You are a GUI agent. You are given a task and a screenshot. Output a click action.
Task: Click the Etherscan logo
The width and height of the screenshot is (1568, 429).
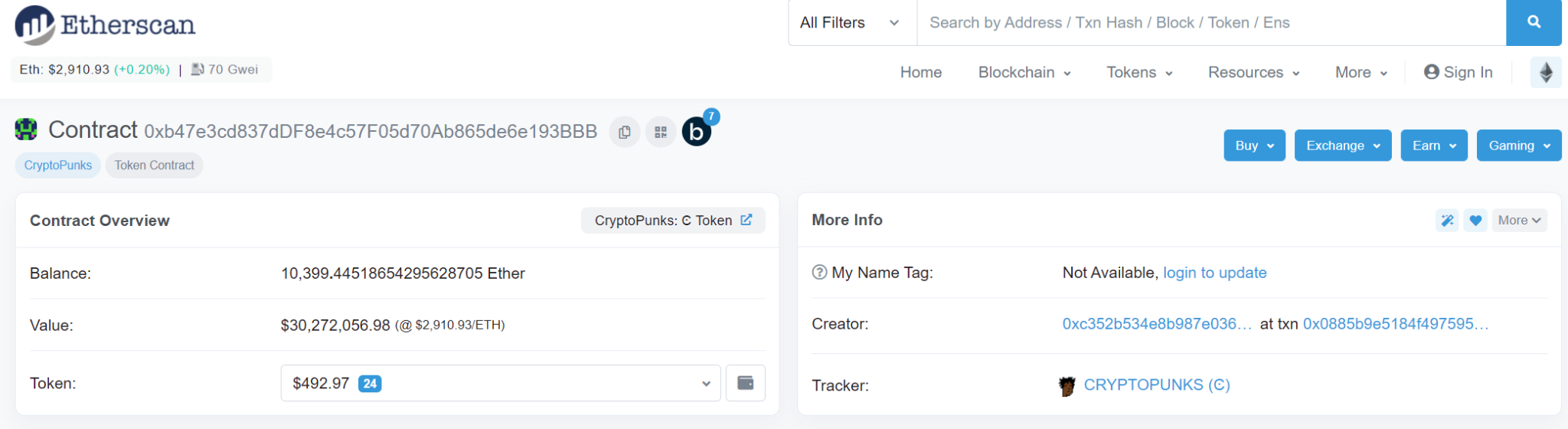105,25
